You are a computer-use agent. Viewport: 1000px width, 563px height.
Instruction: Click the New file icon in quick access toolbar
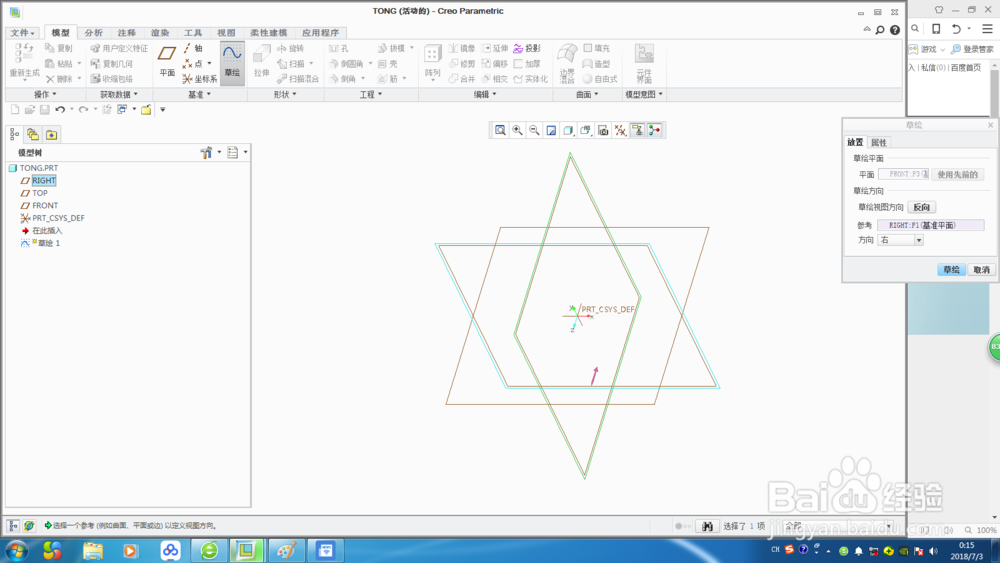[x=15, y=110]
